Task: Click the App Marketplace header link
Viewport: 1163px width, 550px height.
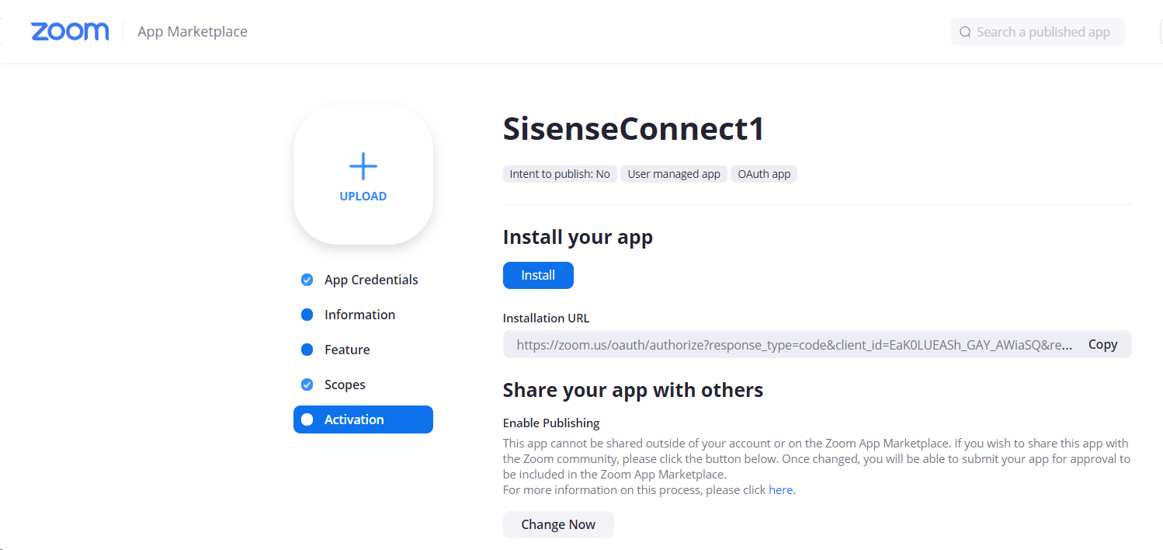Action: [x=193, y=32]
